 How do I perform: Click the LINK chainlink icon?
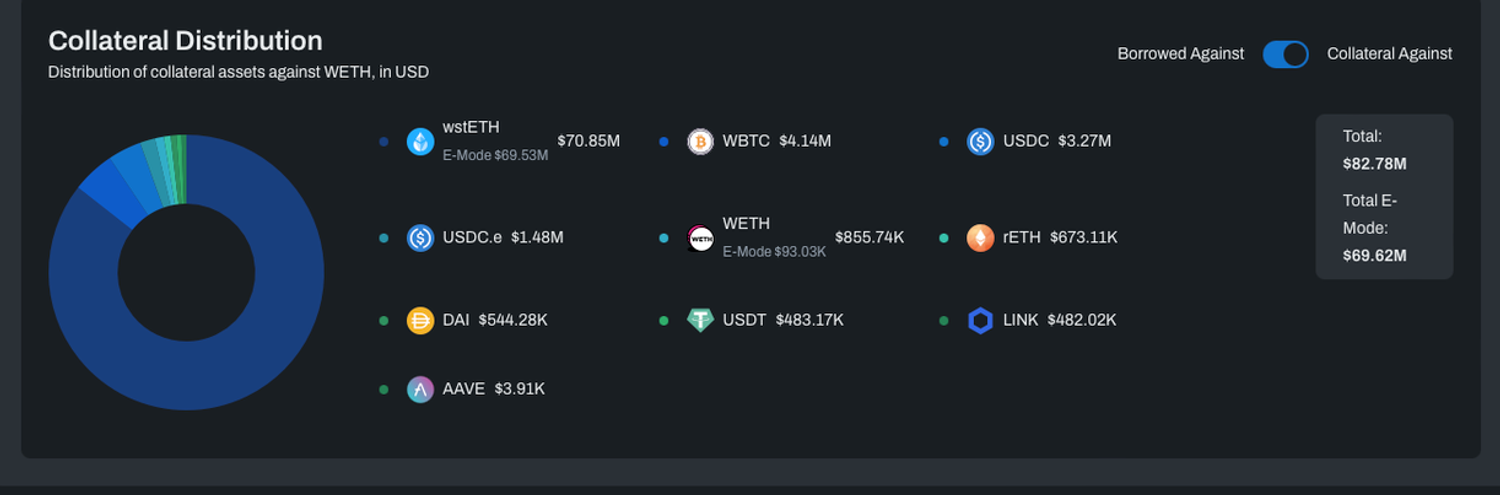pos(980,321)
